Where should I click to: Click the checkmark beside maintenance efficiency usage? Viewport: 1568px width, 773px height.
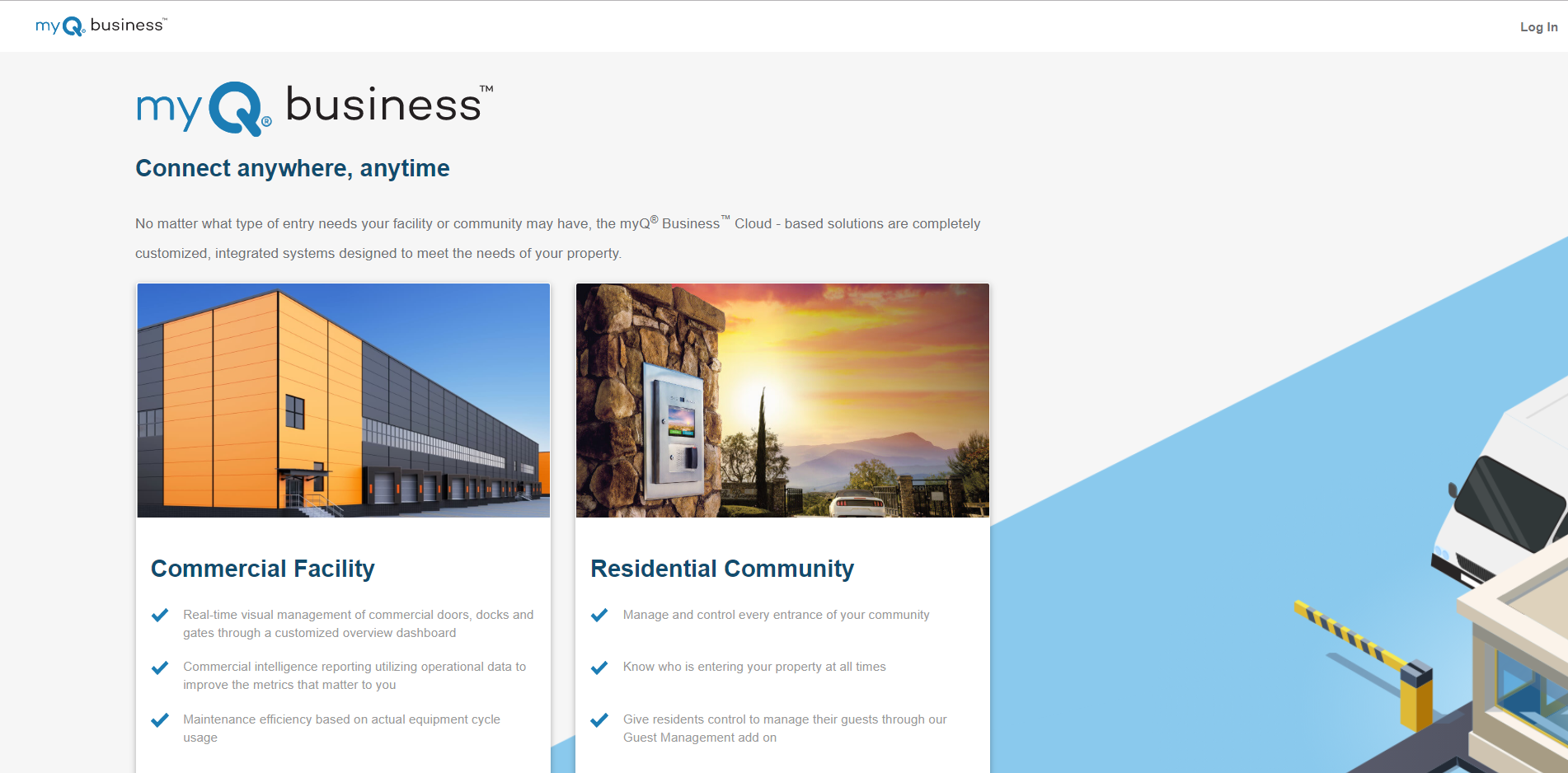(x=160, y=719)
